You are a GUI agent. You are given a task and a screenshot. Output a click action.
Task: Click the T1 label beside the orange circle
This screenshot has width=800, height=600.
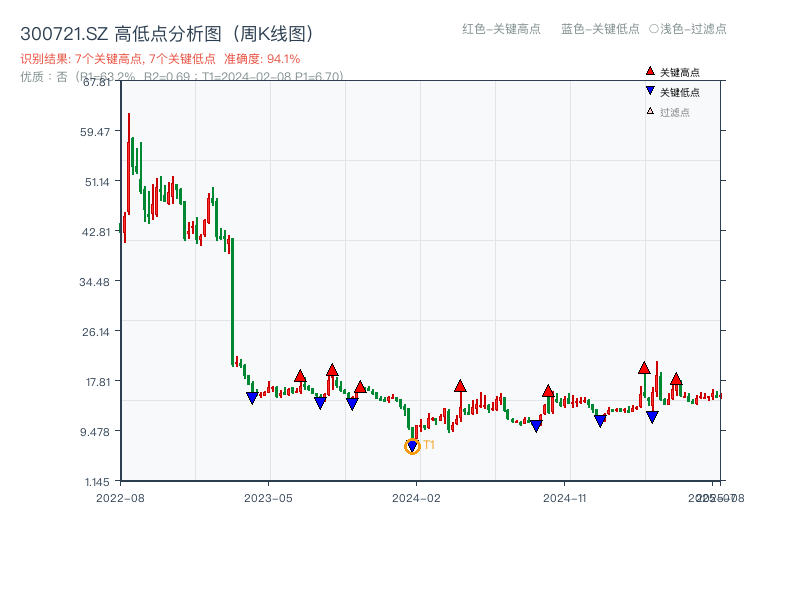pyautogui.click(x=429, y=443)
